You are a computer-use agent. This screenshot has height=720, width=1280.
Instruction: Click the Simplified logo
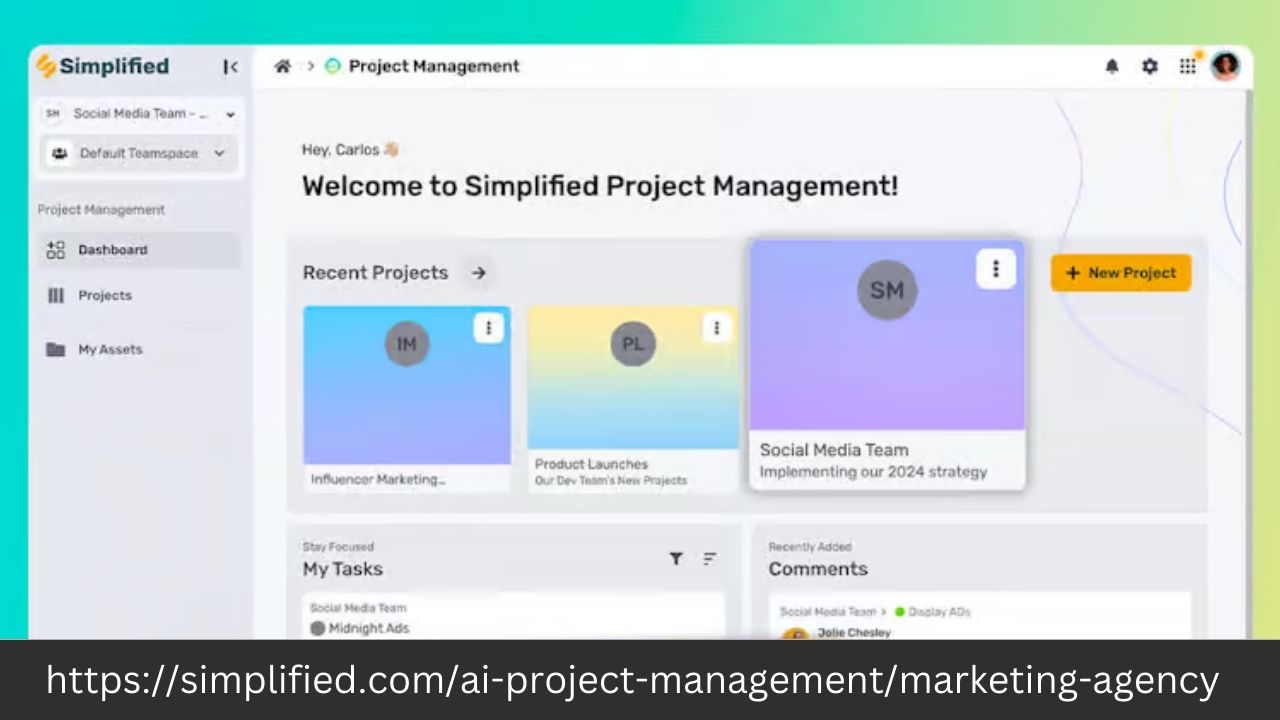(x=101, y=66)
